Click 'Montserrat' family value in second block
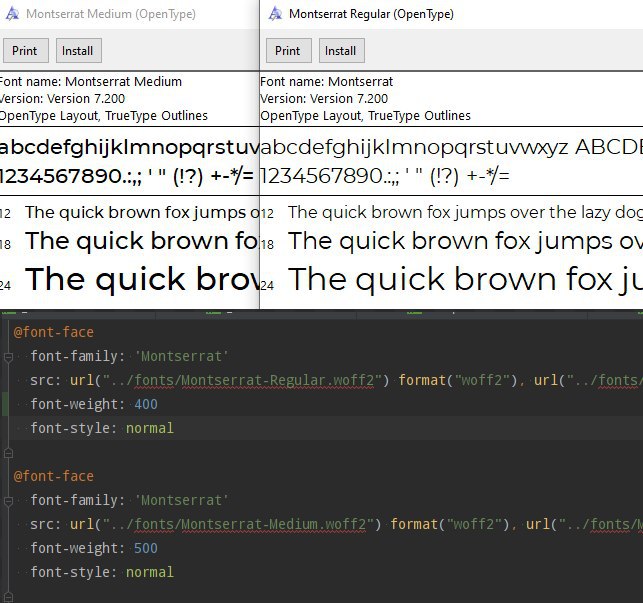643x603 pixels. pyautogui.click(x=182, y=500)
